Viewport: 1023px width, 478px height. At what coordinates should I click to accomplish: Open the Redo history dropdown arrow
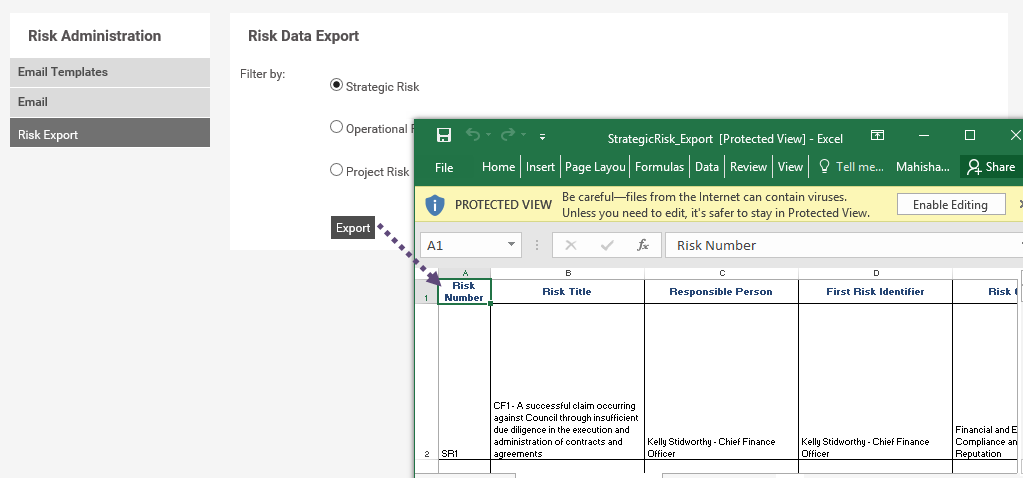[x=523, y=136]
